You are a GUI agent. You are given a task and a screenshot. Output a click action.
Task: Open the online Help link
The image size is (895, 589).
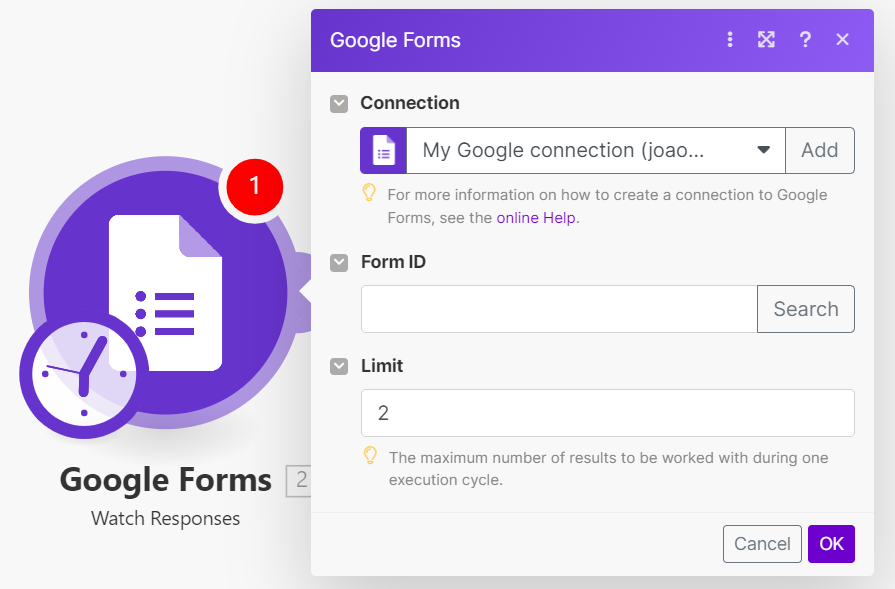coord(536,218)
